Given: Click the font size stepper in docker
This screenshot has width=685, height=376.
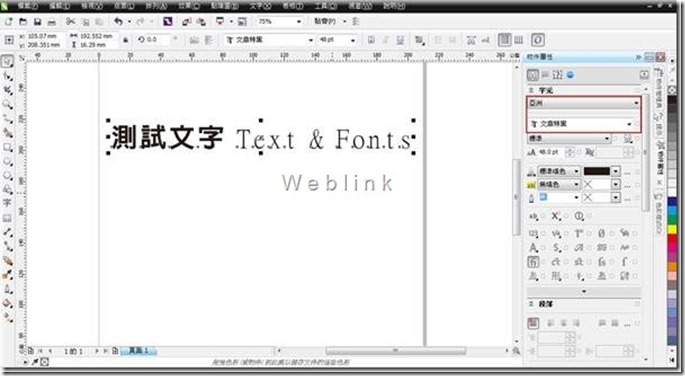Looking at the screenshot, I should point(570,152).
